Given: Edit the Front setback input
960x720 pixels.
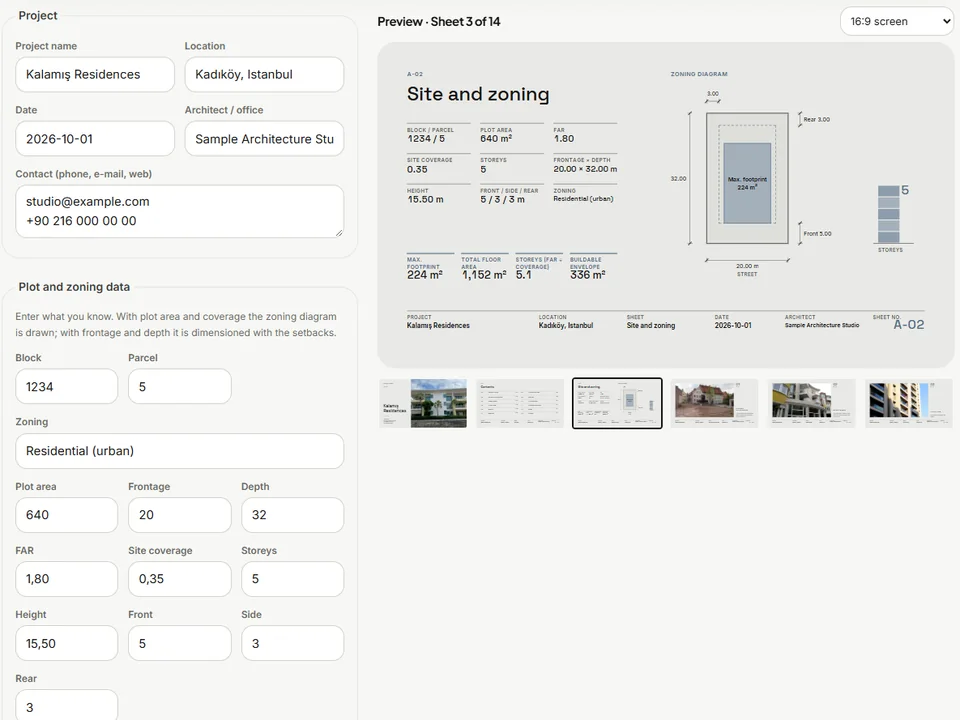Looking at the screenshot, I should (180, 643).
